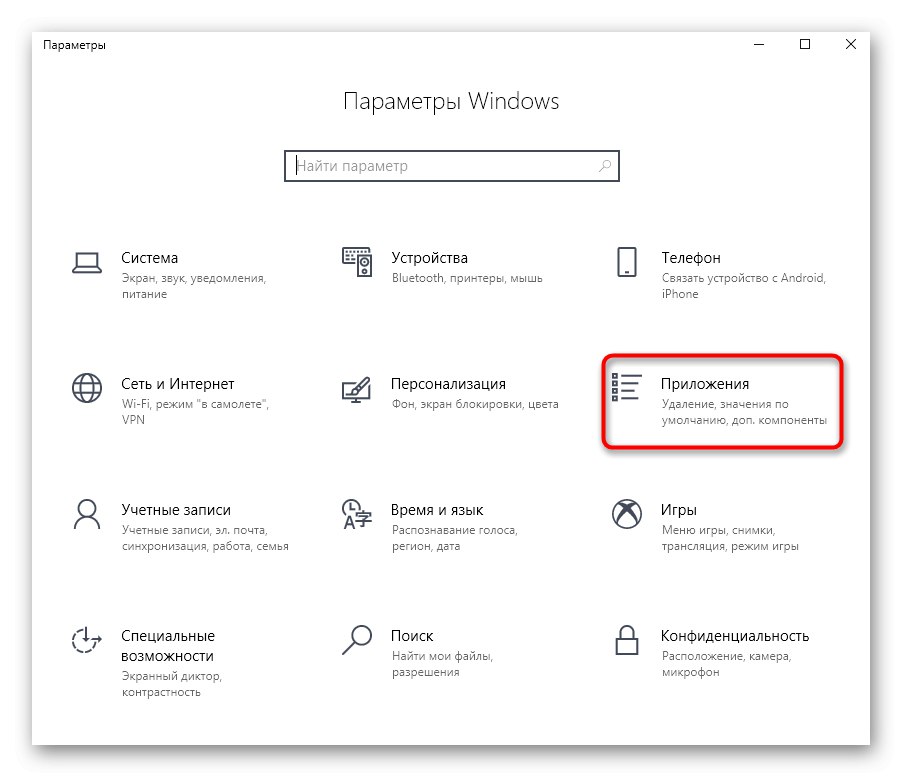Open the Сеть и Интернет title
Viewport: 902px width, 777px height.
178,384
